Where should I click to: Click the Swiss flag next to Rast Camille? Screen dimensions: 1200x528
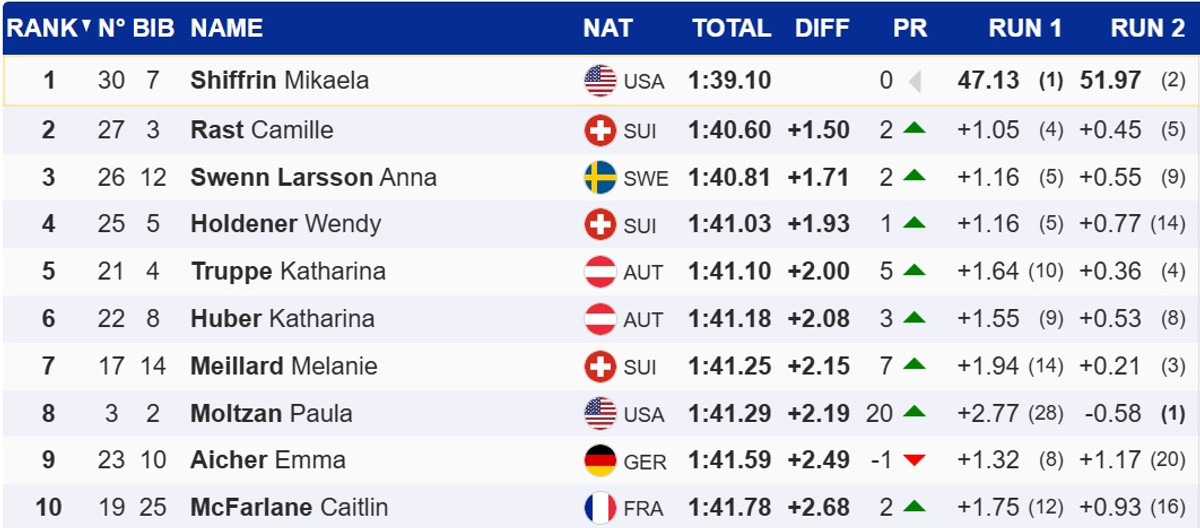600,130
